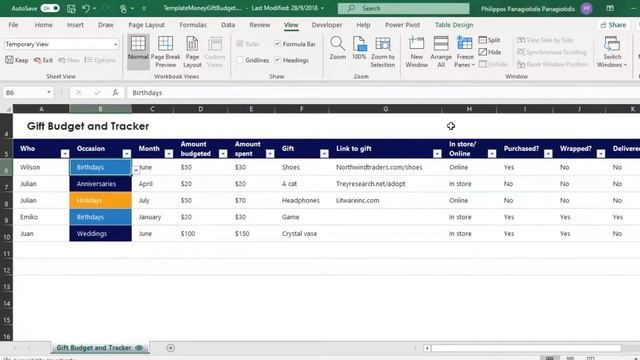Select Normal workbook view
Viewport: 640px width, 360px height.
(x=138, y=52)
